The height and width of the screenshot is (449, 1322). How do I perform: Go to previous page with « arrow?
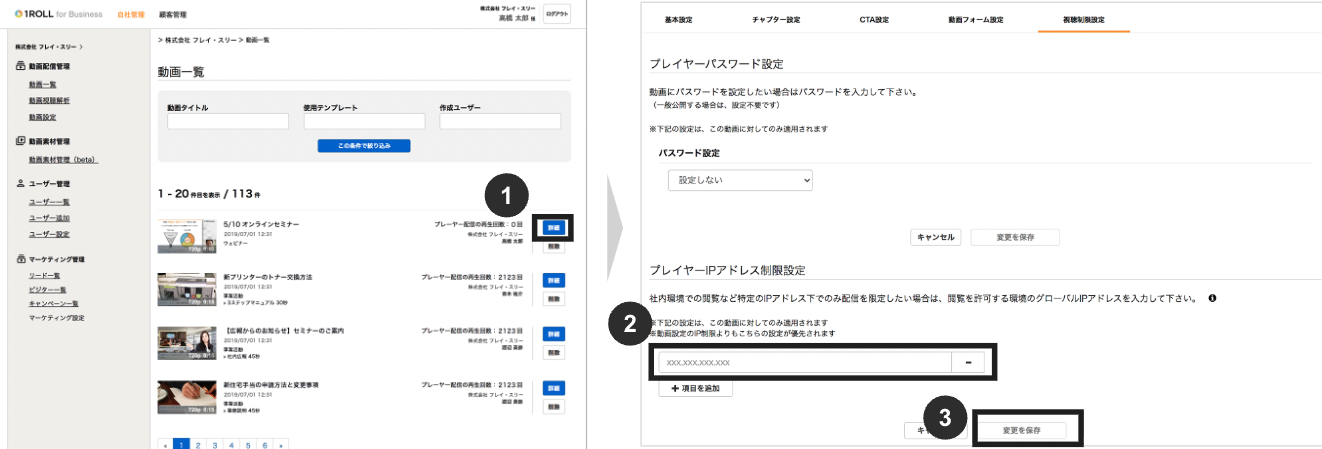165,444
